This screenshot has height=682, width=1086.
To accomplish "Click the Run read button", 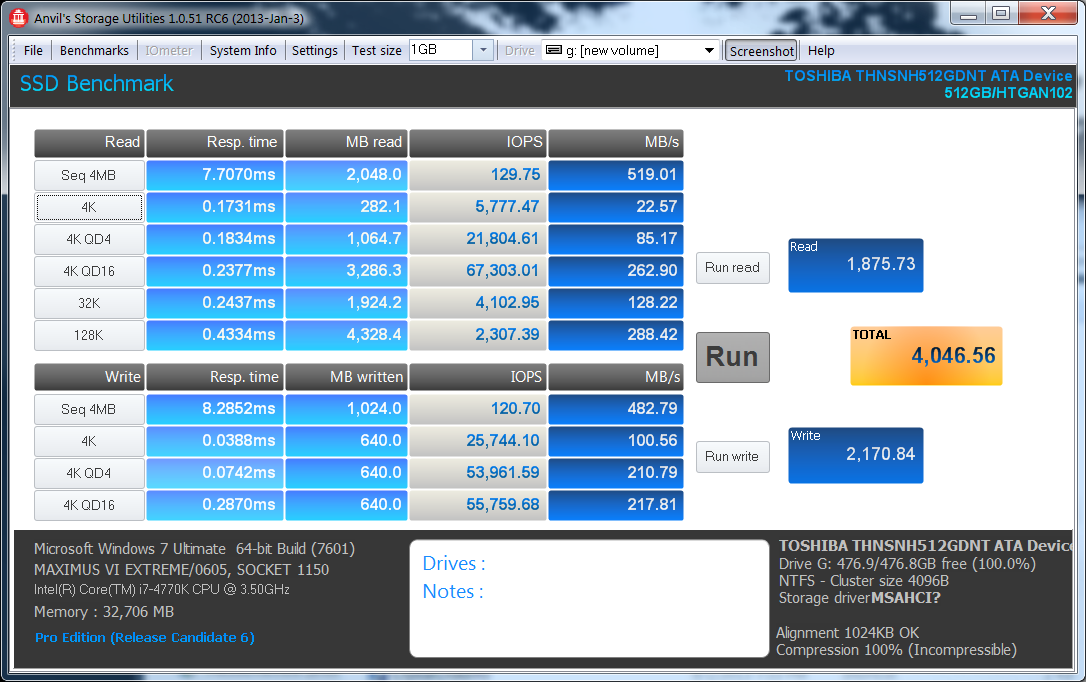I will click(x=732, y=267).
